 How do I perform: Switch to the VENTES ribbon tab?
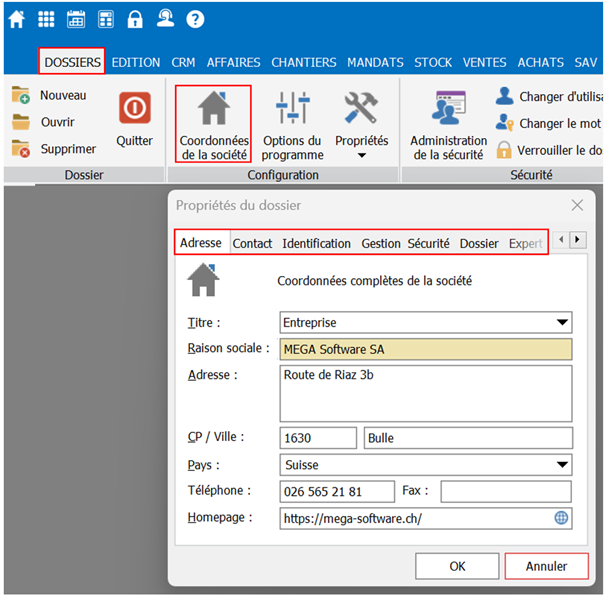[484, 62]
